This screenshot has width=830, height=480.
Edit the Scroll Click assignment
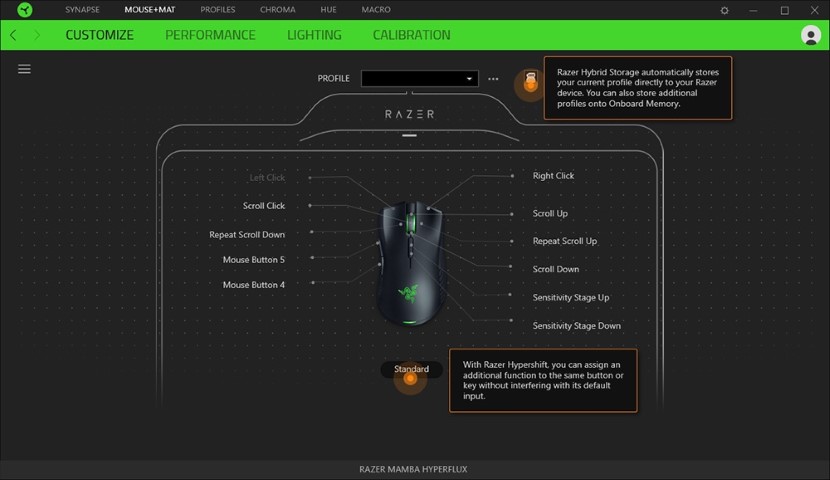[264, 206]
